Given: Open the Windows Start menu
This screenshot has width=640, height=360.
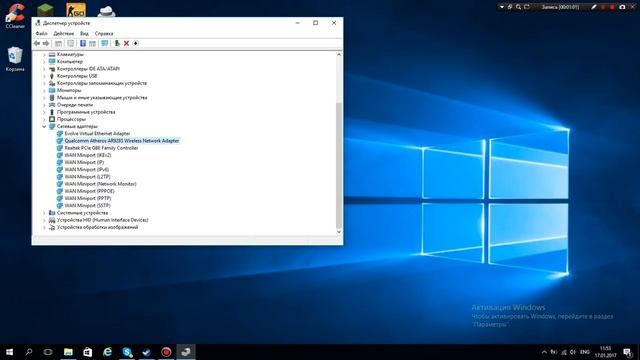Looking at the screenshot, I should click(x=9, y=352).
